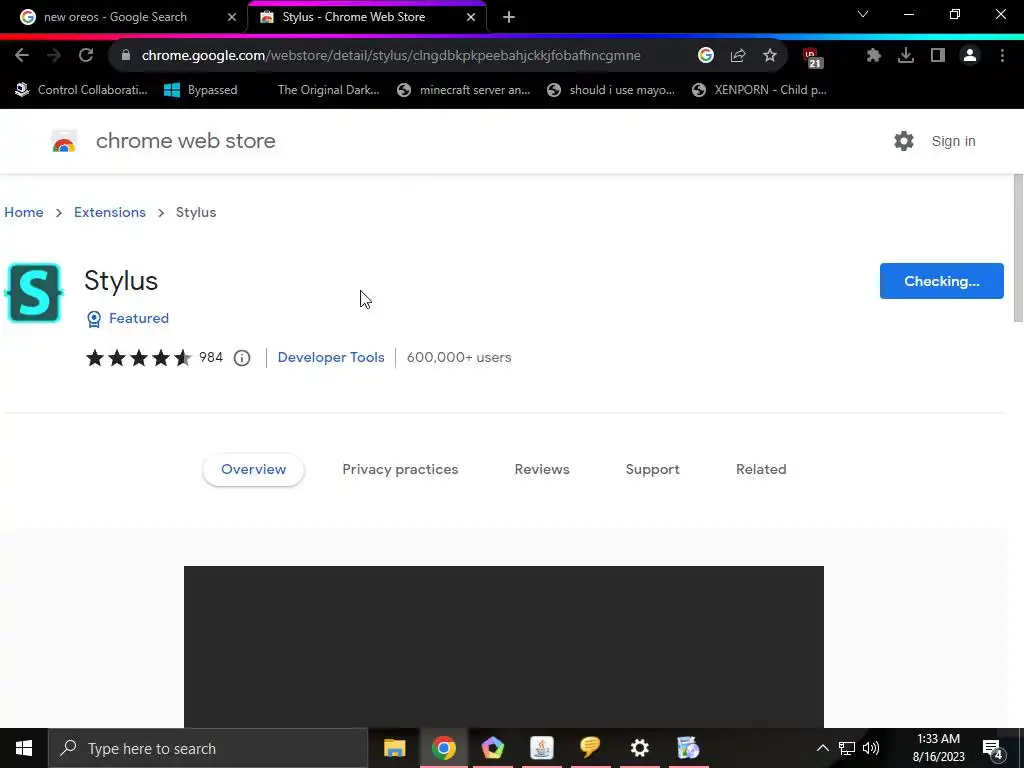This screenshot has height=768, width=1024.
Task: Open the profile avatar icon
Action: [x=970, y=56]
